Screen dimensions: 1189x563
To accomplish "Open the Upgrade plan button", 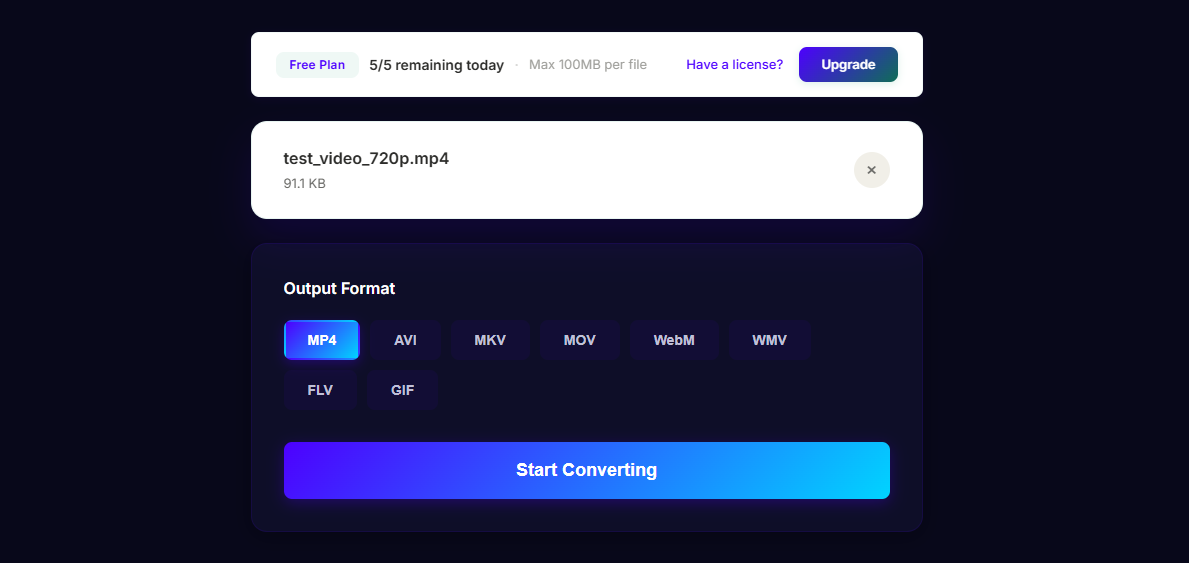I will pyautogui.click(x=848, y=64).
